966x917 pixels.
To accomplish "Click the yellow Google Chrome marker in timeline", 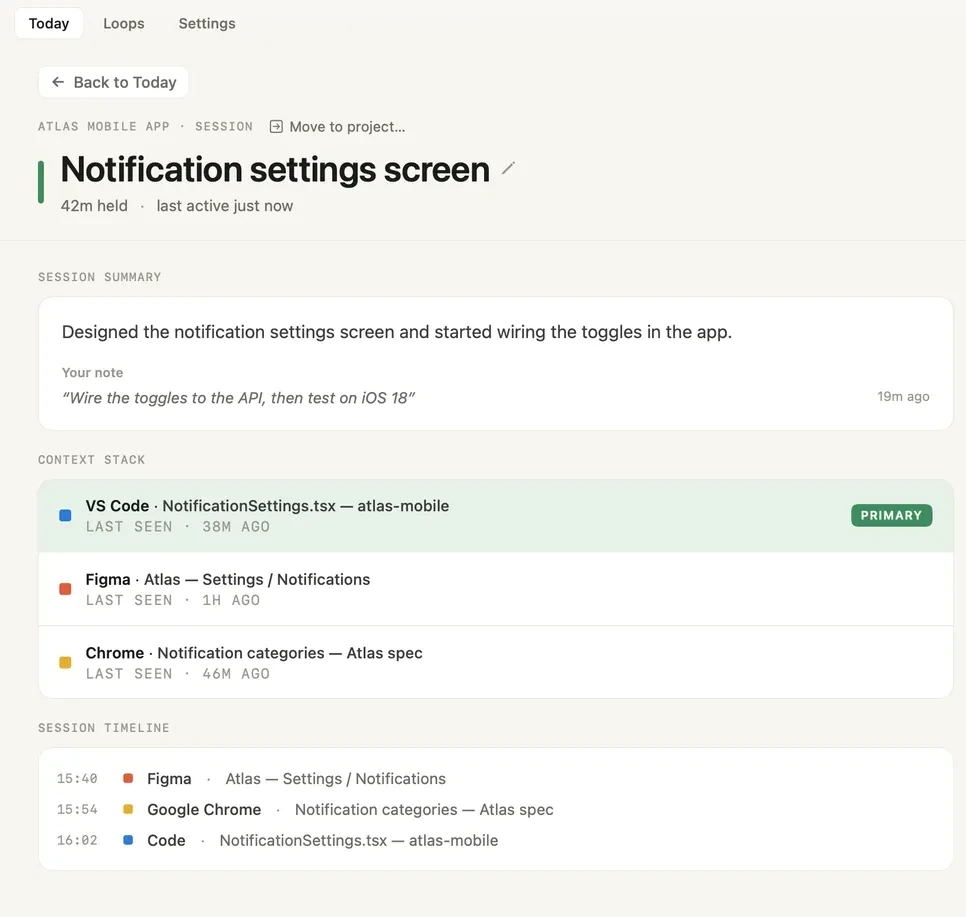I will tap(128, 809).
